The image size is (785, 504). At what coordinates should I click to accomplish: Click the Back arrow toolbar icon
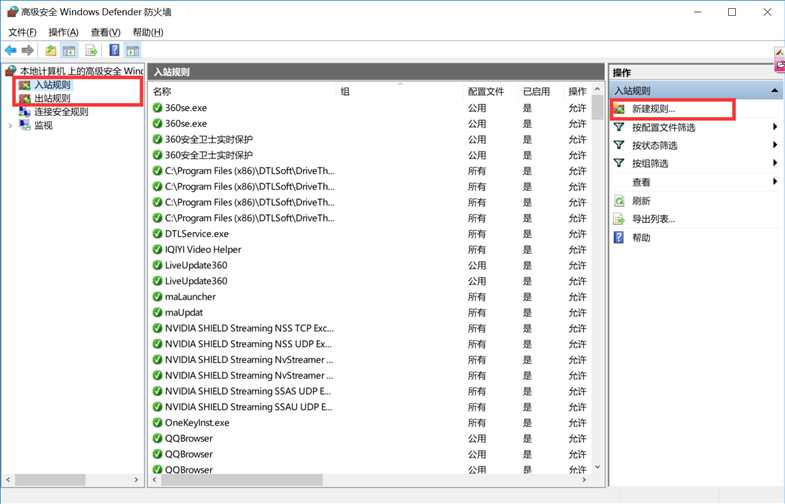point(11,50)
